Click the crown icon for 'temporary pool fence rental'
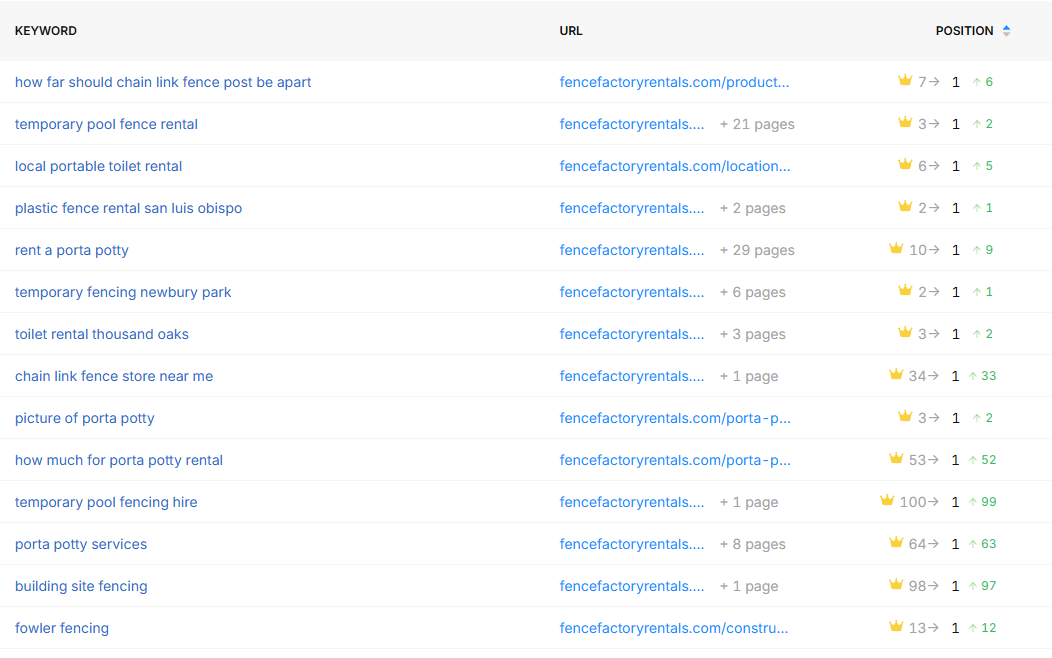 tap(905, 122)
